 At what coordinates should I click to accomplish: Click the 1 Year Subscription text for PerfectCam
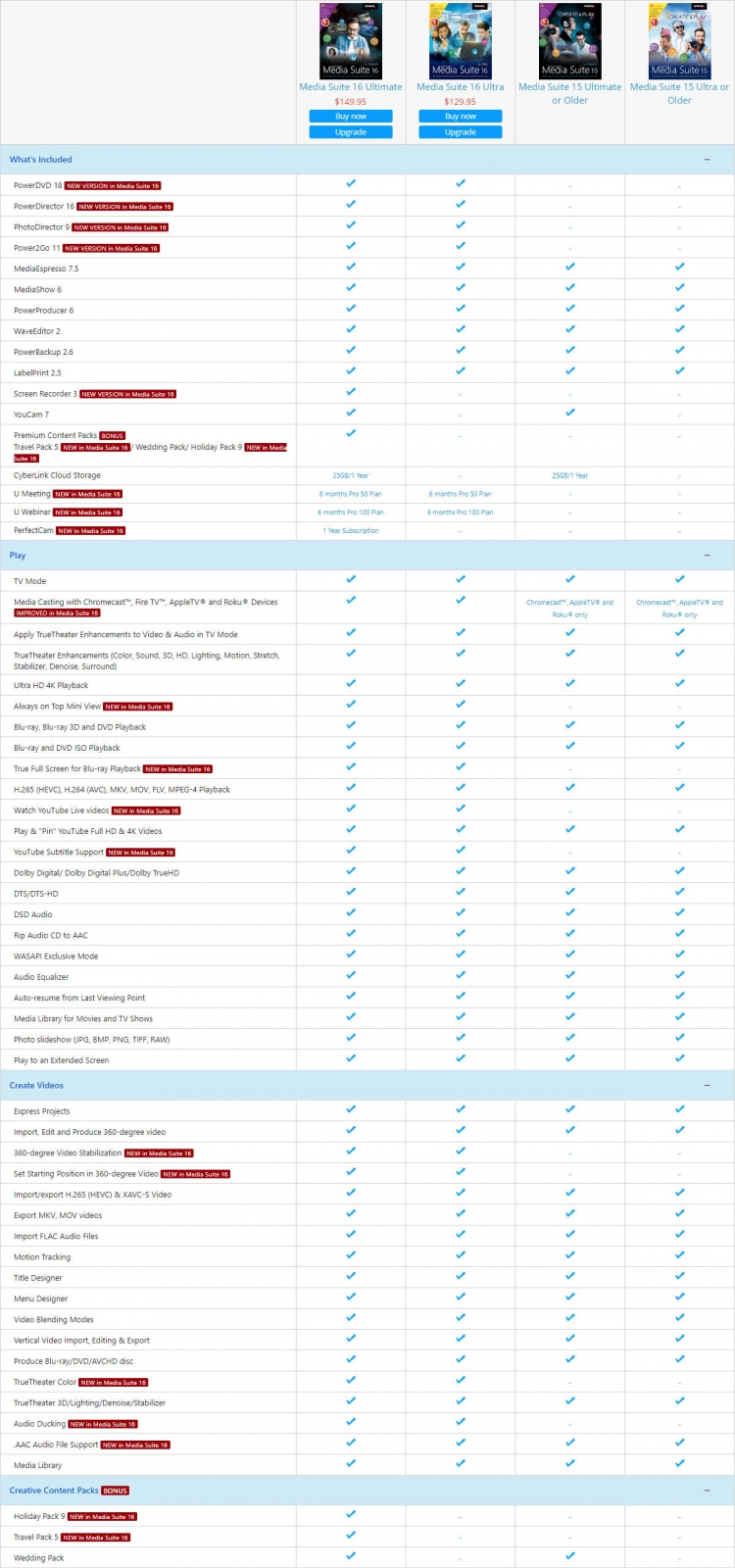tap(351, 531)
